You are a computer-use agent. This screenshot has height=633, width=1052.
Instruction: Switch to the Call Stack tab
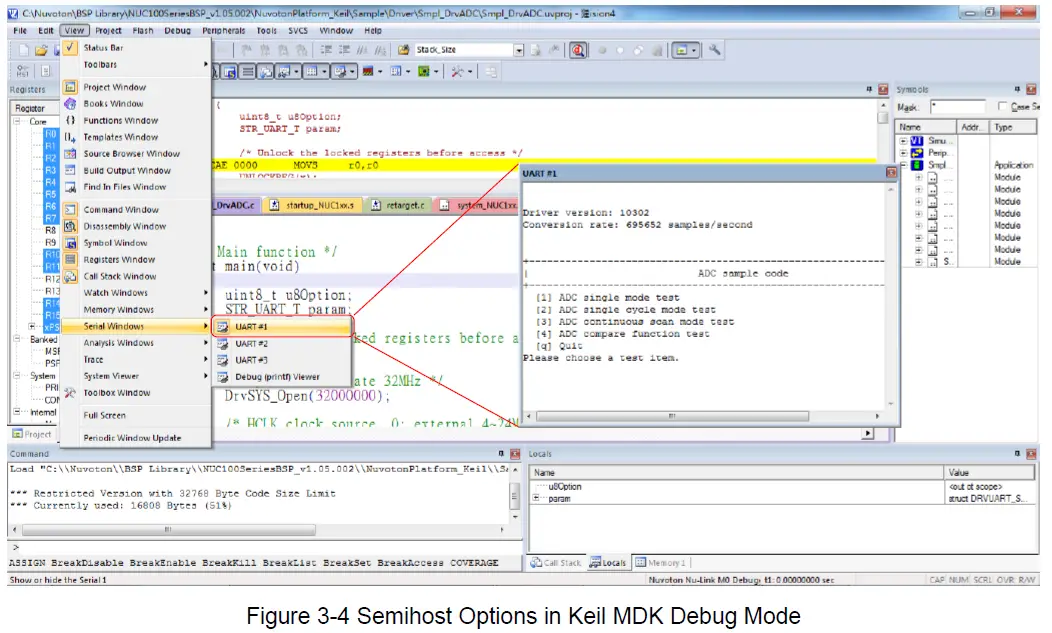coord(556,563)
